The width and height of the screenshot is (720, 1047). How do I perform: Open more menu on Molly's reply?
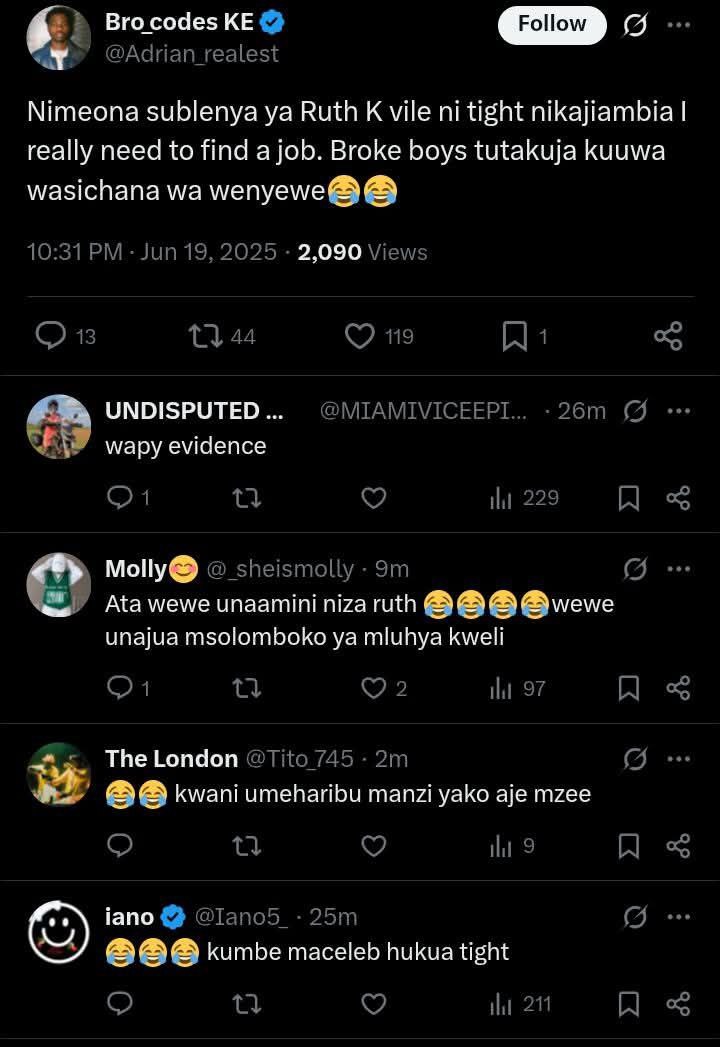click(x=679, y=569)
